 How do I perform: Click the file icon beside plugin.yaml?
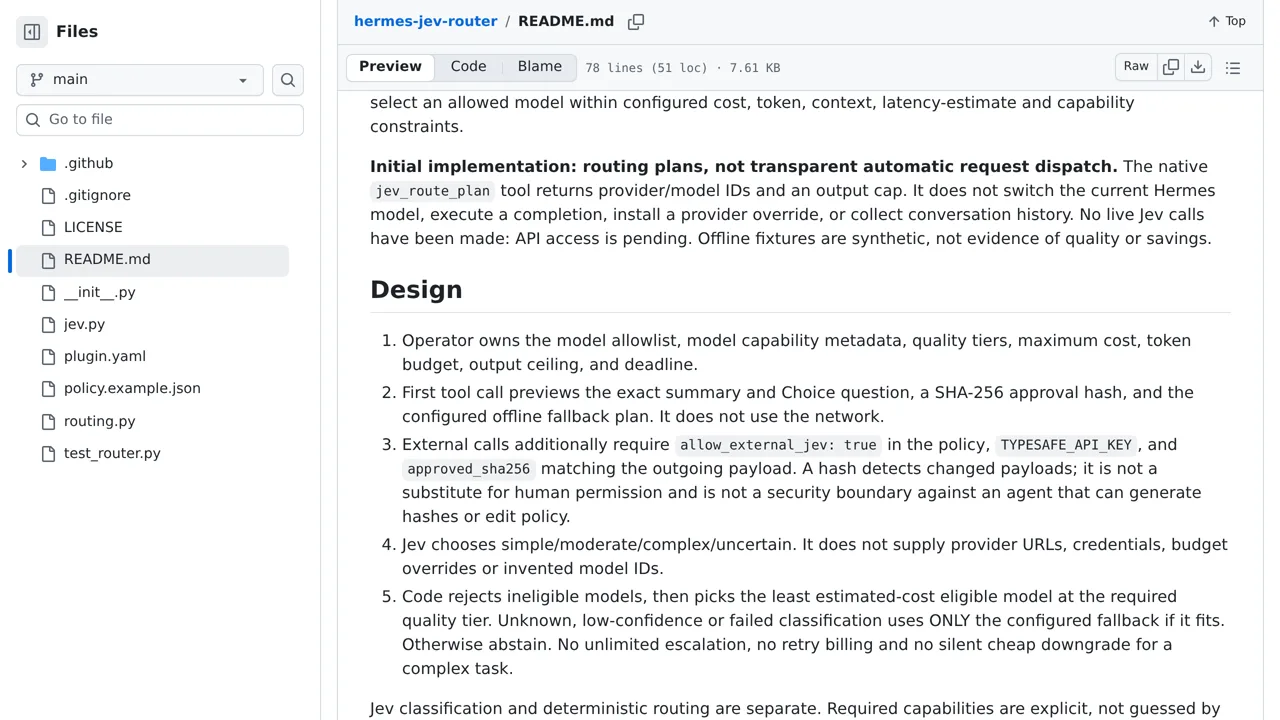pos(48,357)
